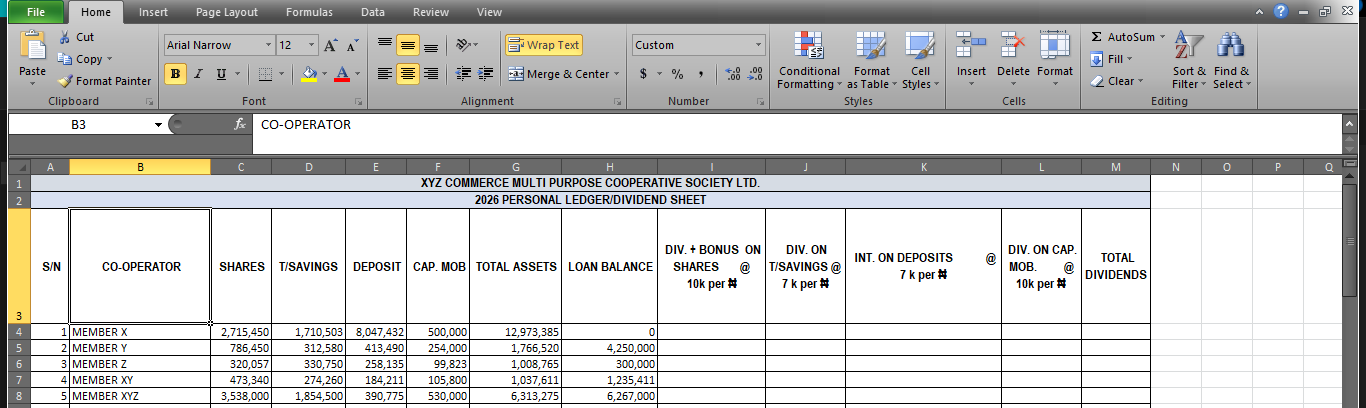This screenshot has width=1366, height=408.
Task: Toggle middle vertical alignment
Action: (x=407, y=45)
